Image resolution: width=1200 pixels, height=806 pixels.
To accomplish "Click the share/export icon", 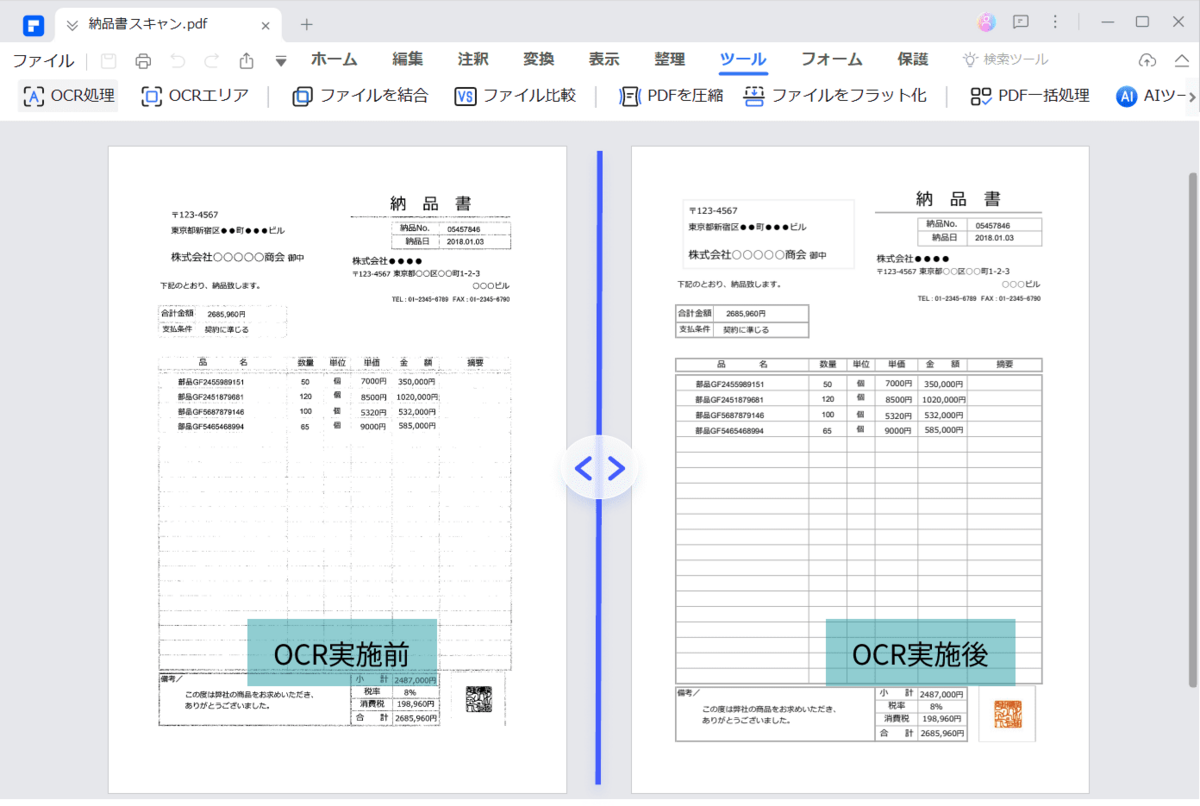I will [245, 60].
